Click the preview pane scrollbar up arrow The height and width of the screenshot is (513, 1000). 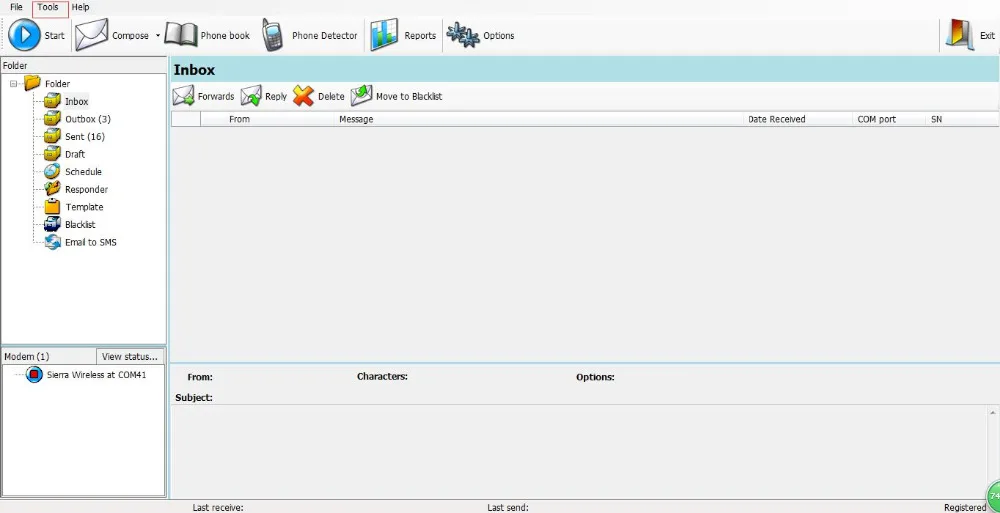pos(994,412)
